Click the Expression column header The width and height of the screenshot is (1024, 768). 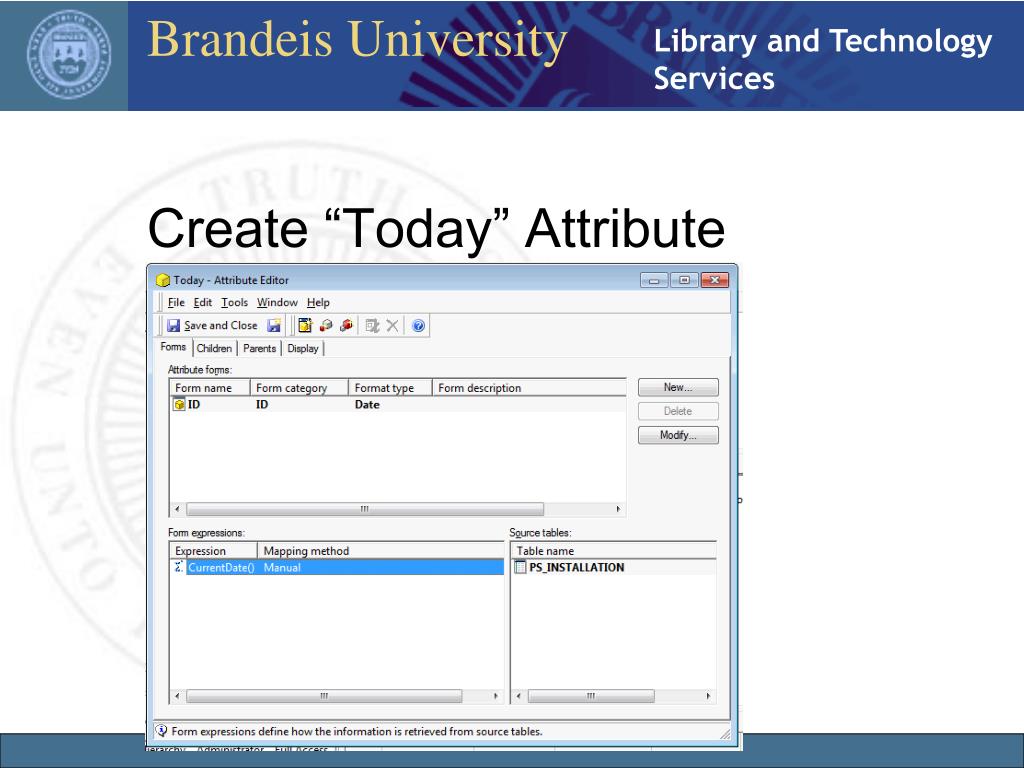pyautogui.click(x=214, y=551)
